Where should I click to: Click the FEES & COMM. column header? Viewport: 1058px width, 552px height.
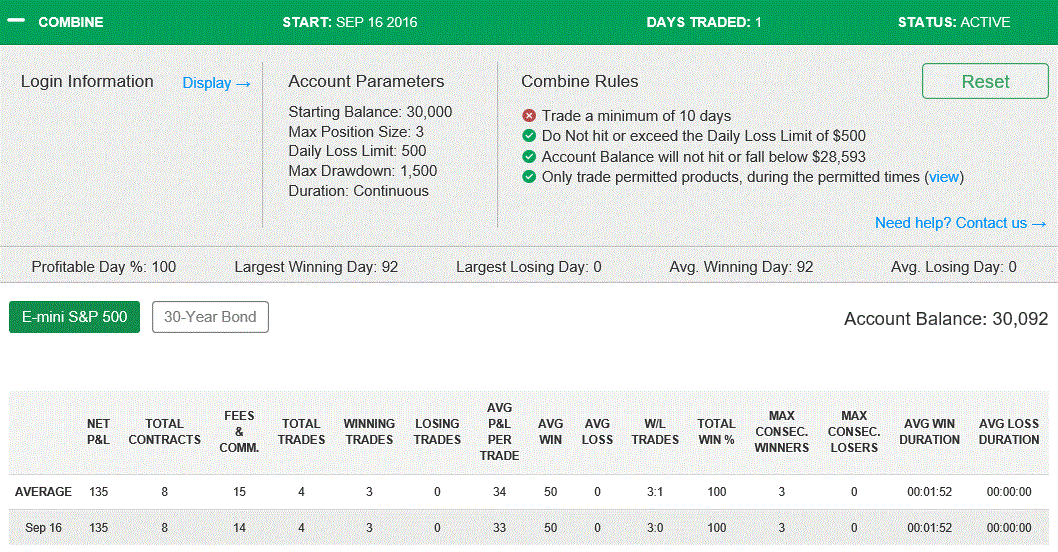coord(239,431)
